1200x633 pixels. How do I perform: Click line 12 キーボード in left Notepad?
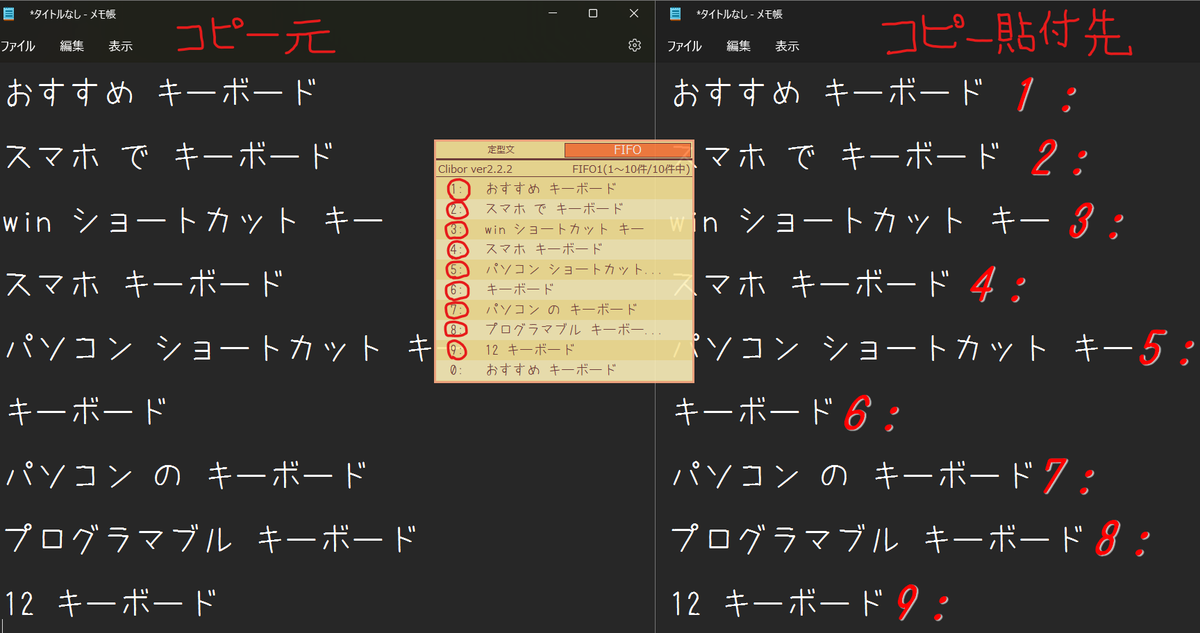click(x=110, y=602)
